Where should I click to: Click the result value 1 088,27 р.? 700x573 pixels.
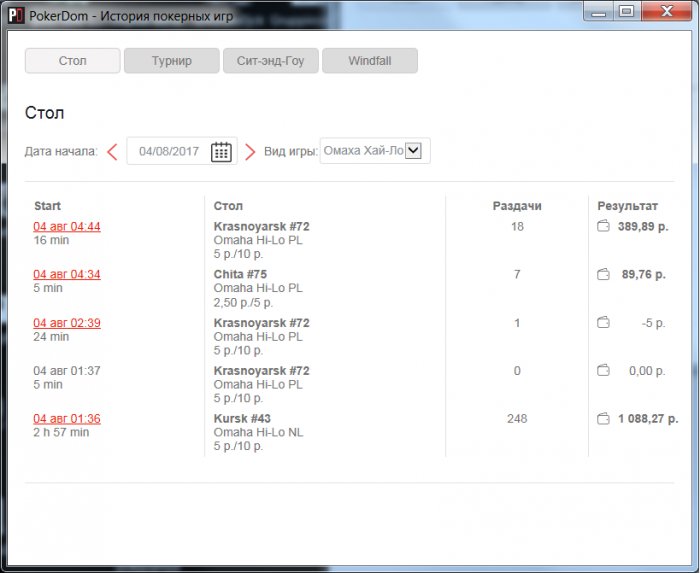coord(648,419)
